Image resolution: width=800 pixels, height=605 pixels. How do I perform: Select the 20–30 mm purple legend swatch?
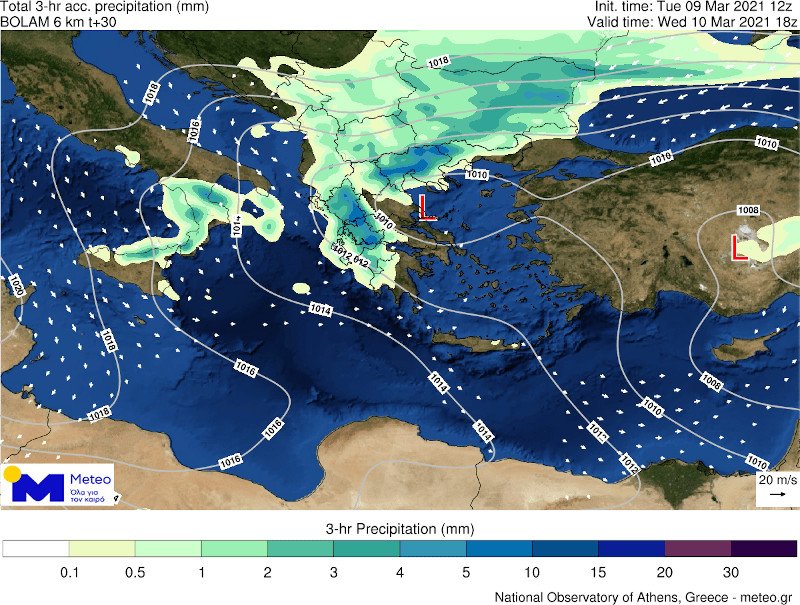(697, 548)
